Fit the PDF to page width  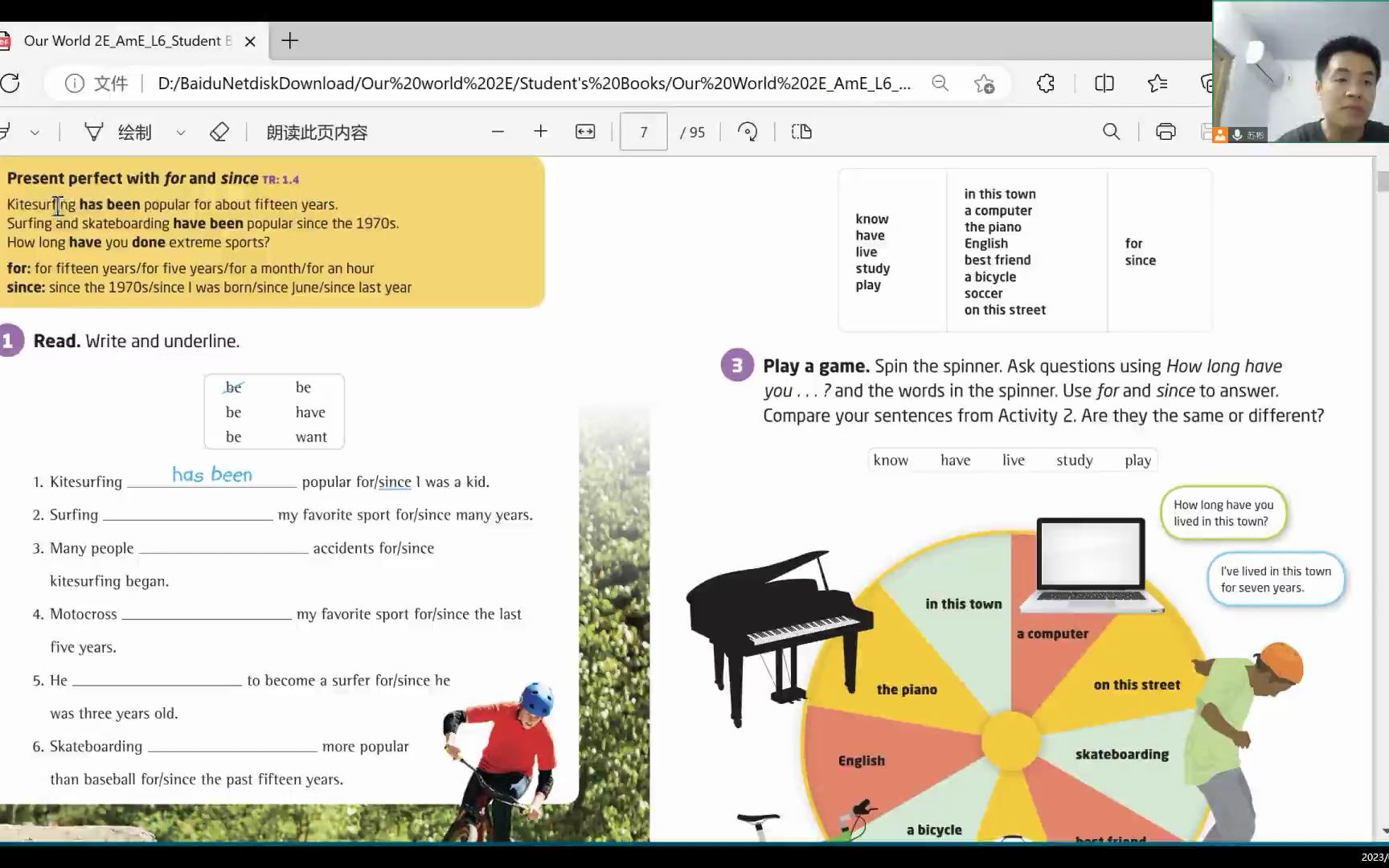(585, 132)
